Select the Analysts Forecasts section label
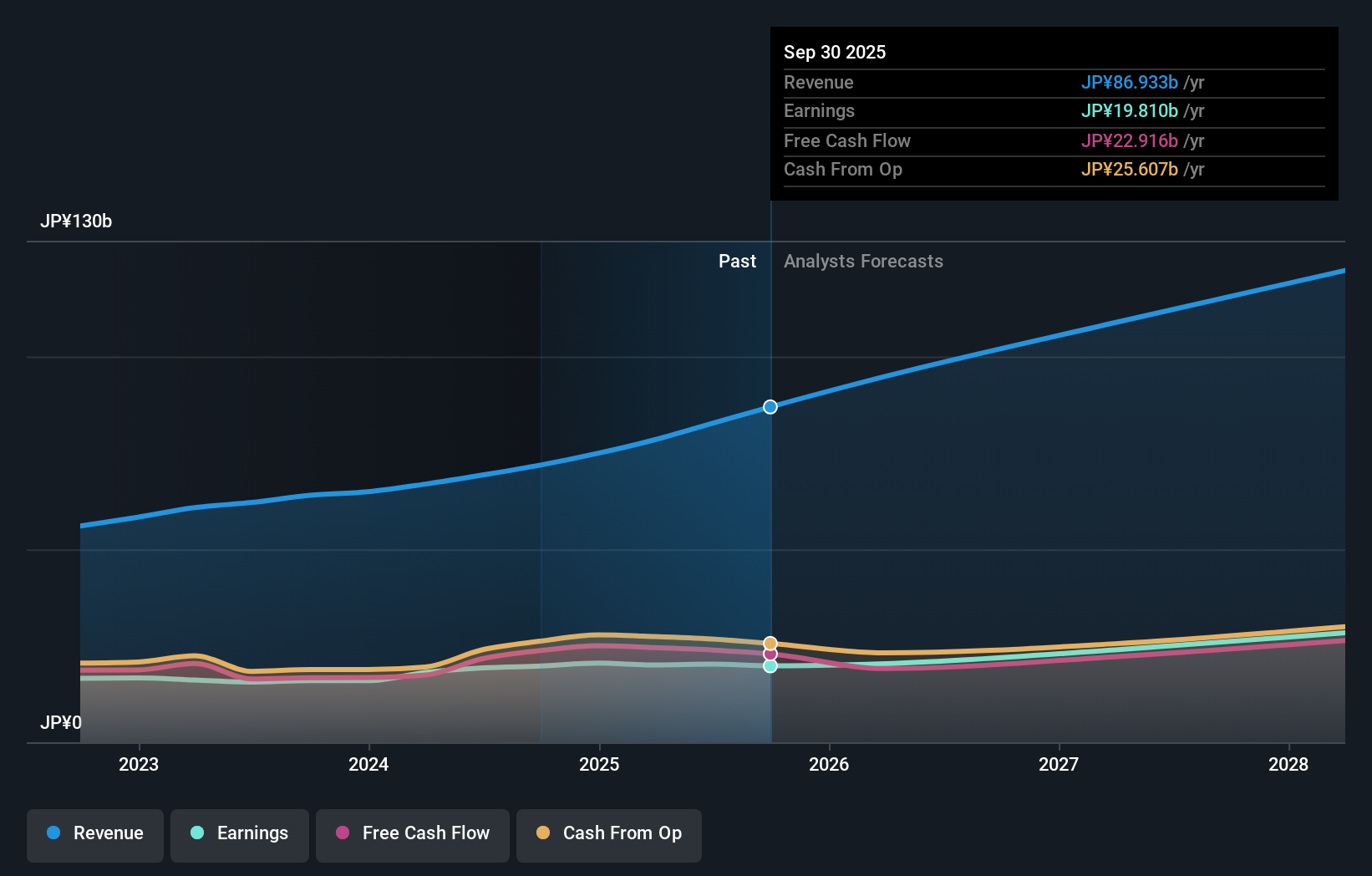The width and height of the screenshot is (1372, 876). click(863, 261)
